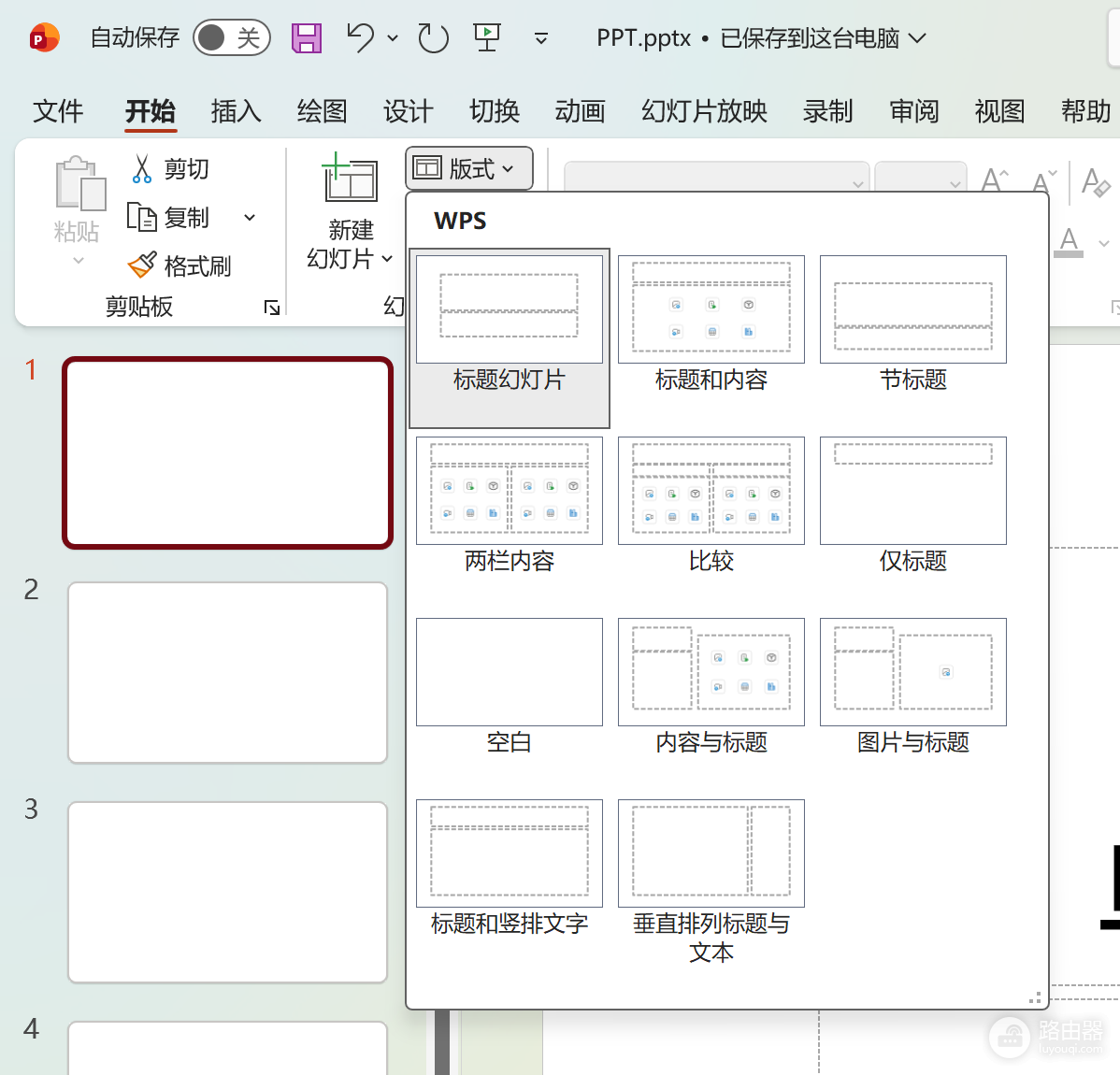
Task: Switch to the 设计 tab
Action: 408,111
